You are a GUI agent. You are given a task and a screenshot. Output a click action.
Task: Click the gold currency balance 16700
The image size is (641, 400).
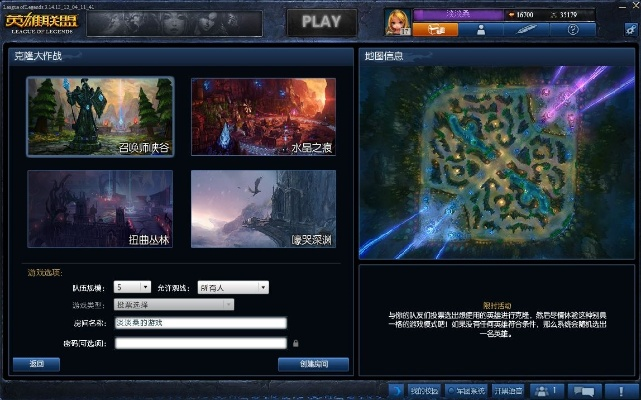click(521, 15)
